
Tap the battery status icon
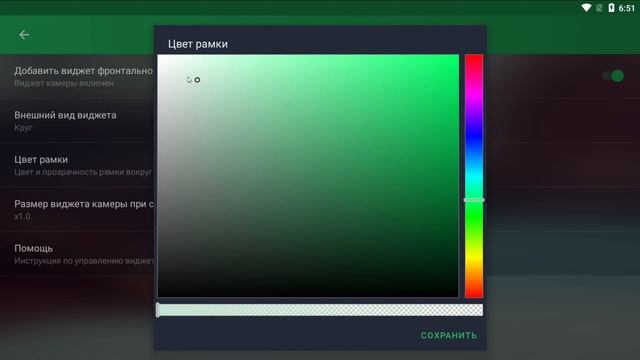click(611, 8)
